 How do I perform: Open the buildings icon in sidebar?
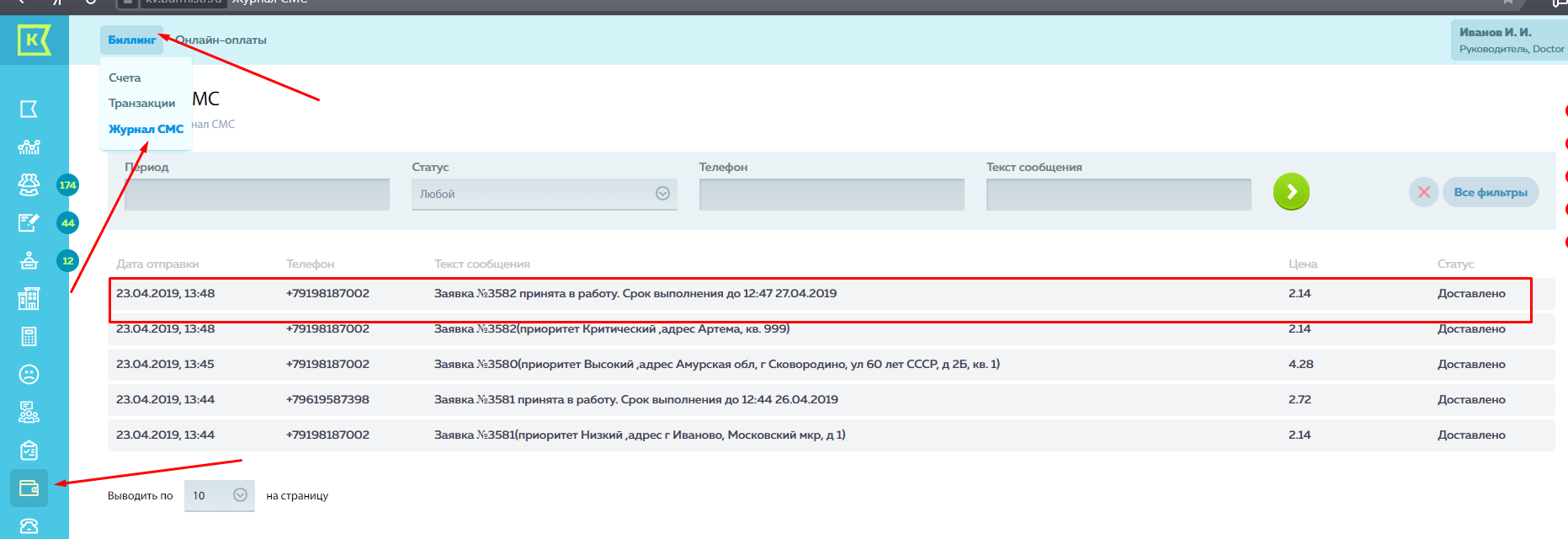[x=29, y=299]
